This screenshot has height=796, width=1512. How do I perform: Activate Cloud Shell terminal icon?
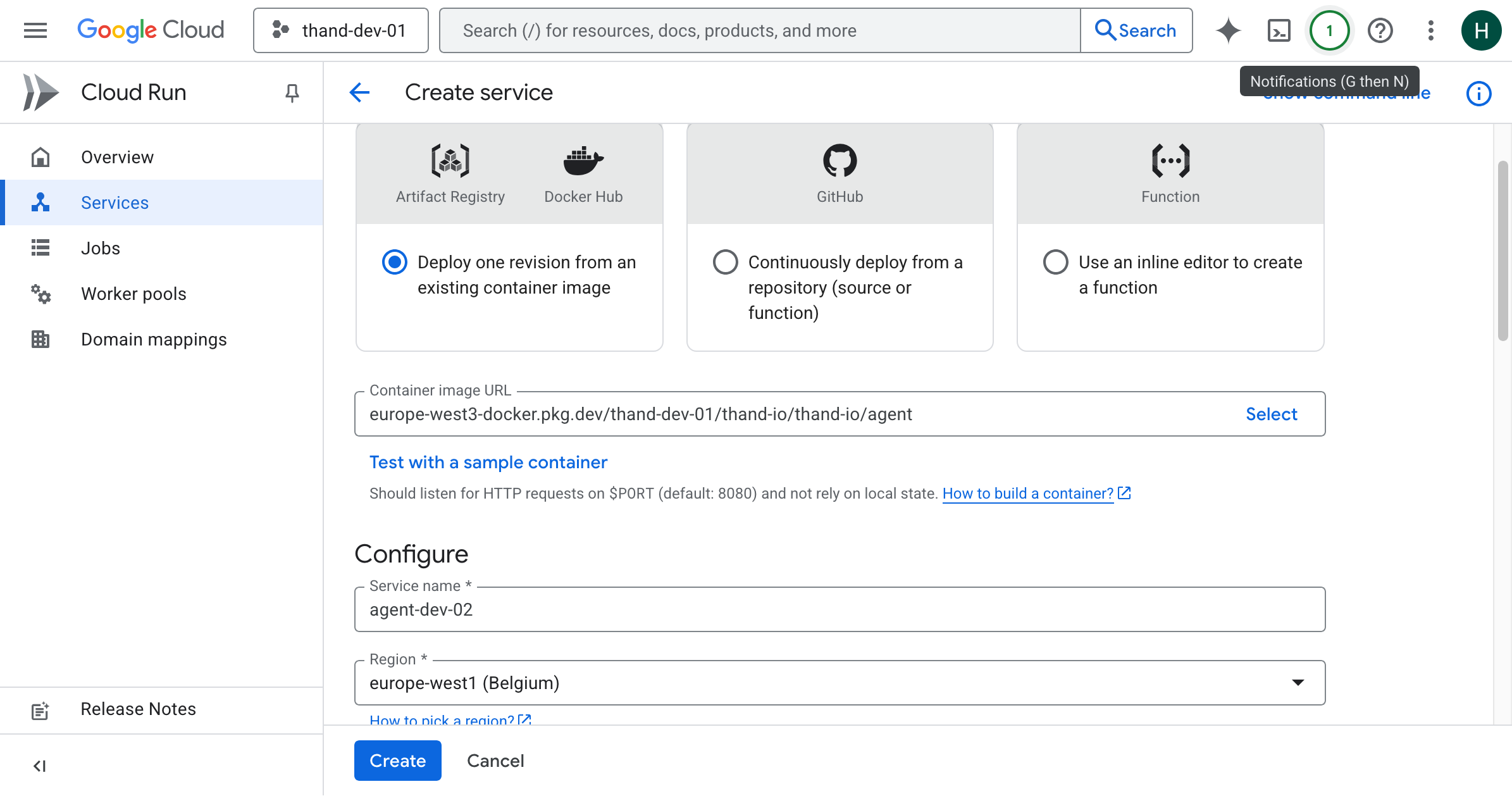(1279, 30)
